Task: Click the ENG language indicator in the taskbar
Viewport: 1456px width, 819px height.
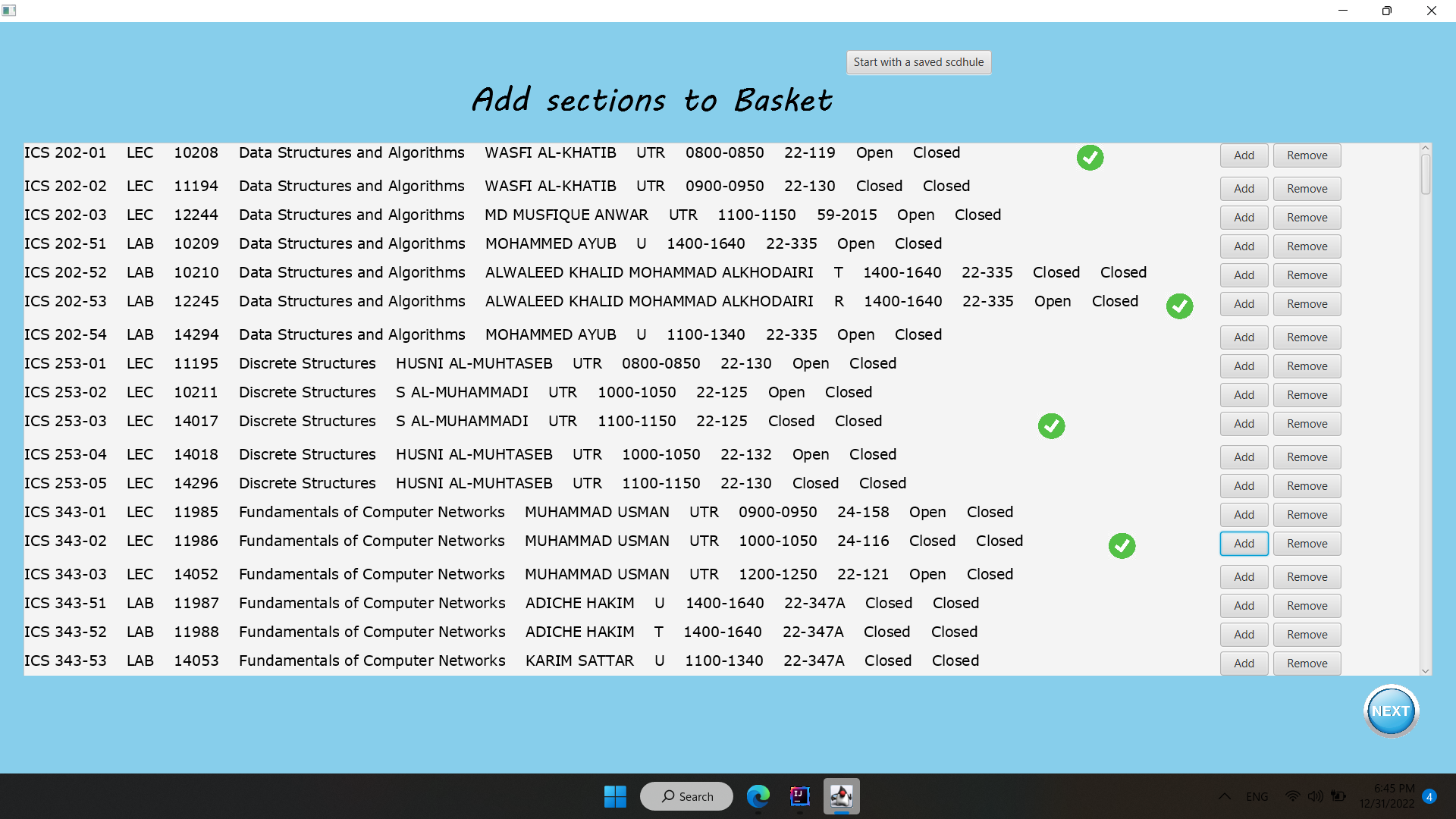Action: [1258, 796]
